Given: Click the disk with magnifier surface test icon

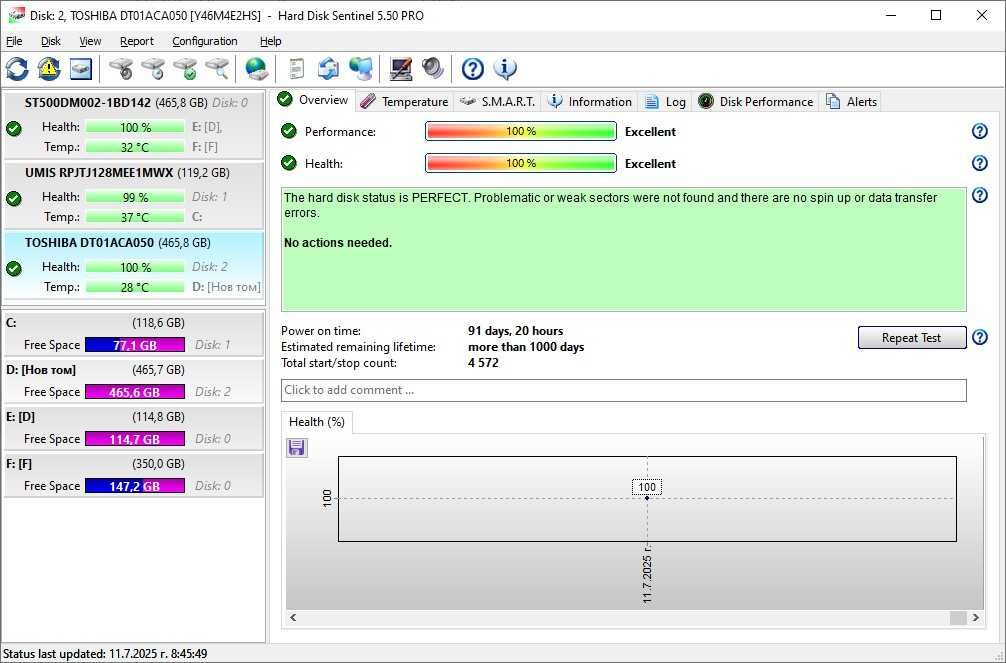Looking at the screenshot, I should tap(217, 69).
